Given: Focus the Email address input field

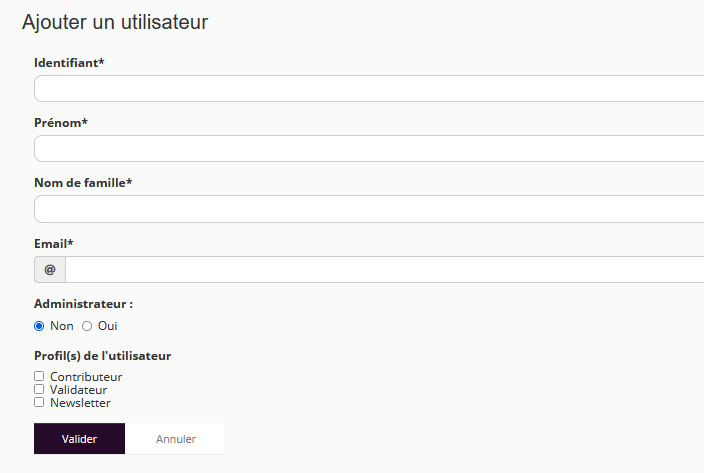Looking at the screenshot, I should click(385, 270).
